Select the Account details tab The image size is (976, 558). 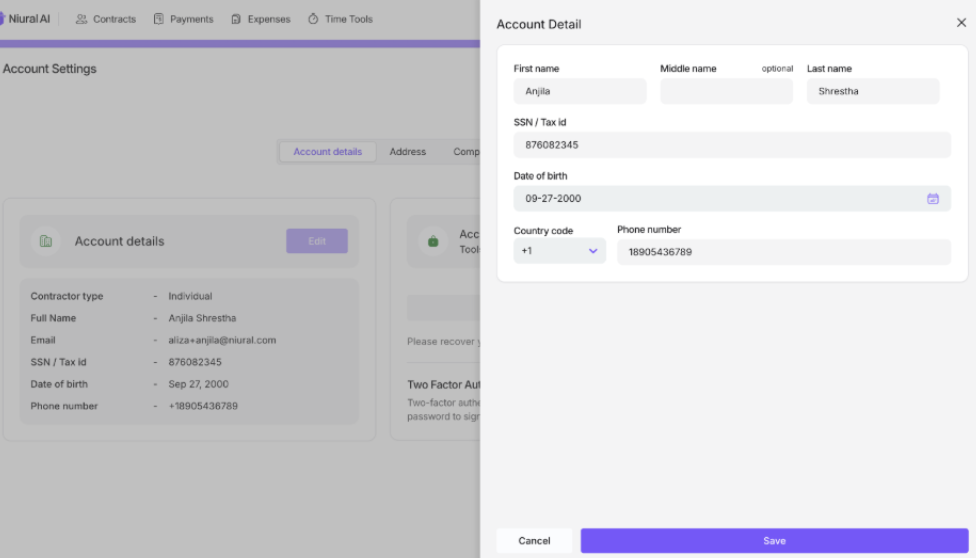(x=327, y=152)
